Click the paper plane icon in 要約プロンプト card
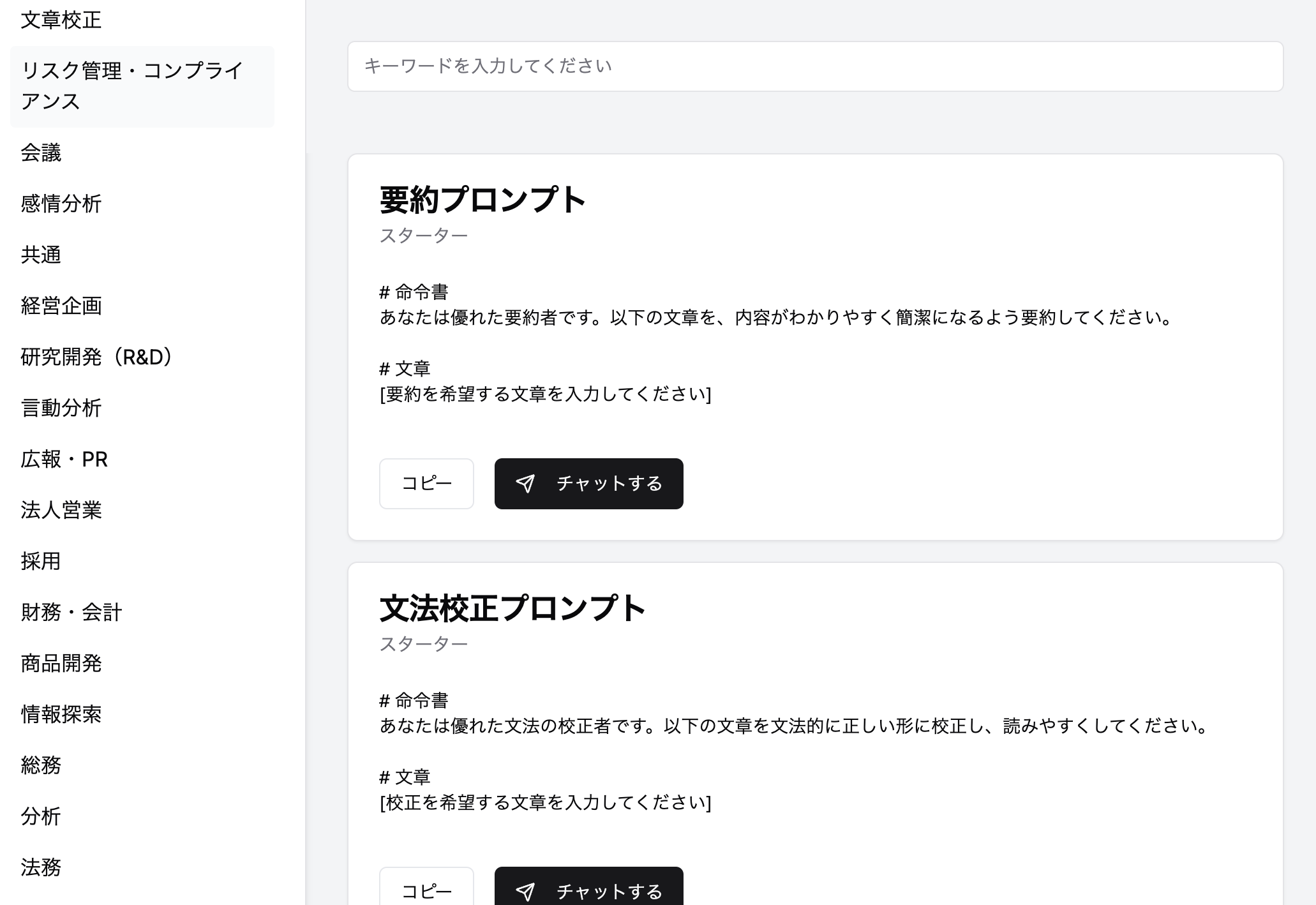 [525, 484]
